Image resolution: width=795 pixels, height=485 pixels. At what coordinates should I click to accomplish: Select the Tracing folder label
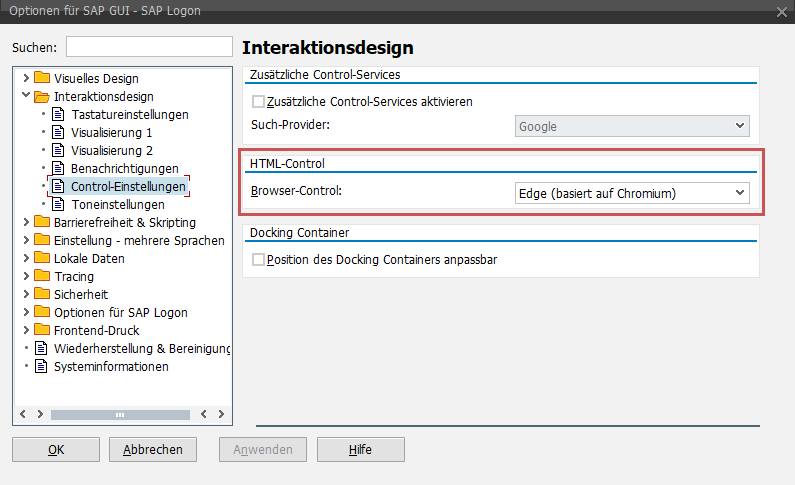point(74,277)
